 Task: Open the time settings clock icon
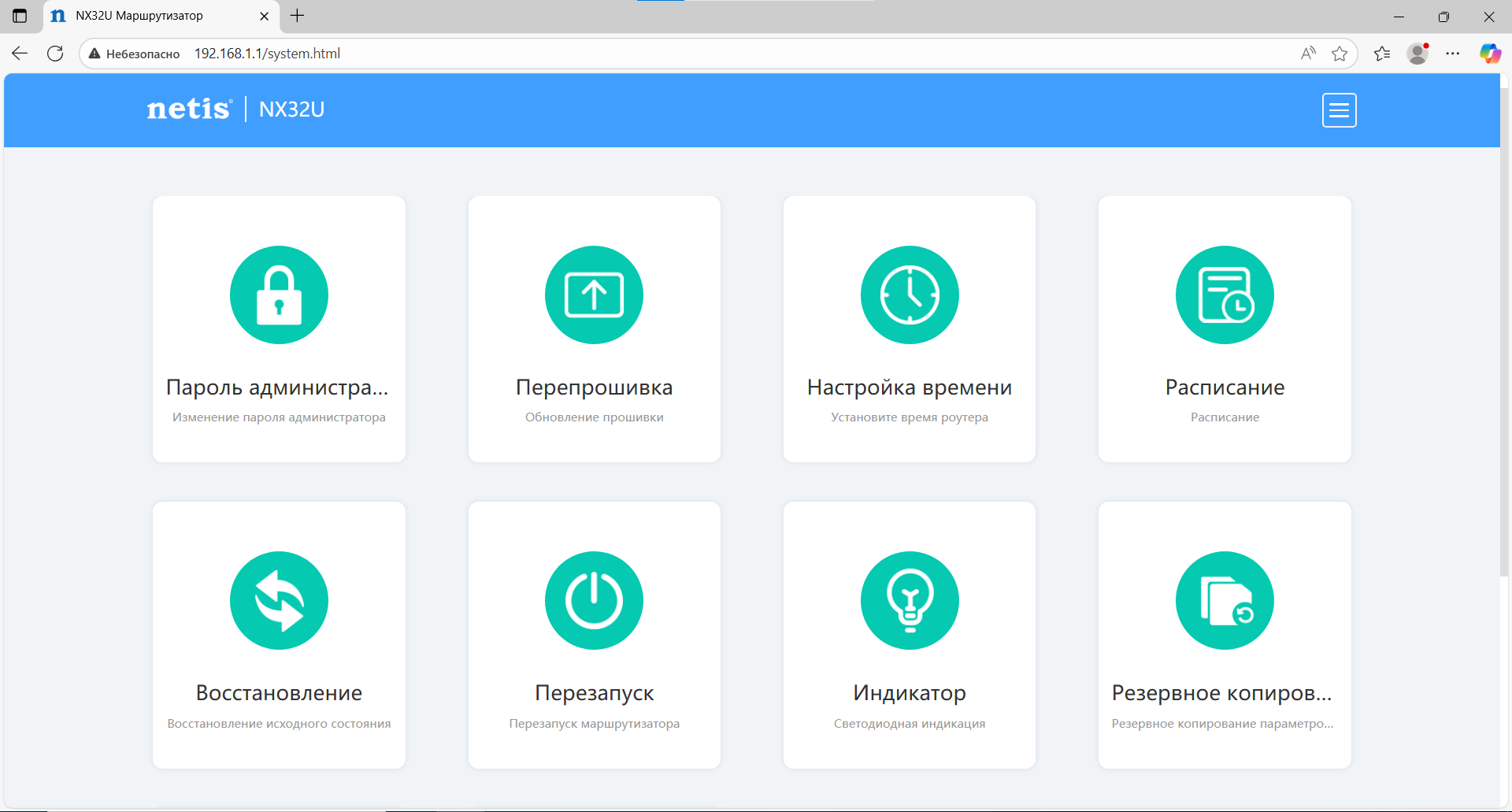[910, 295]
